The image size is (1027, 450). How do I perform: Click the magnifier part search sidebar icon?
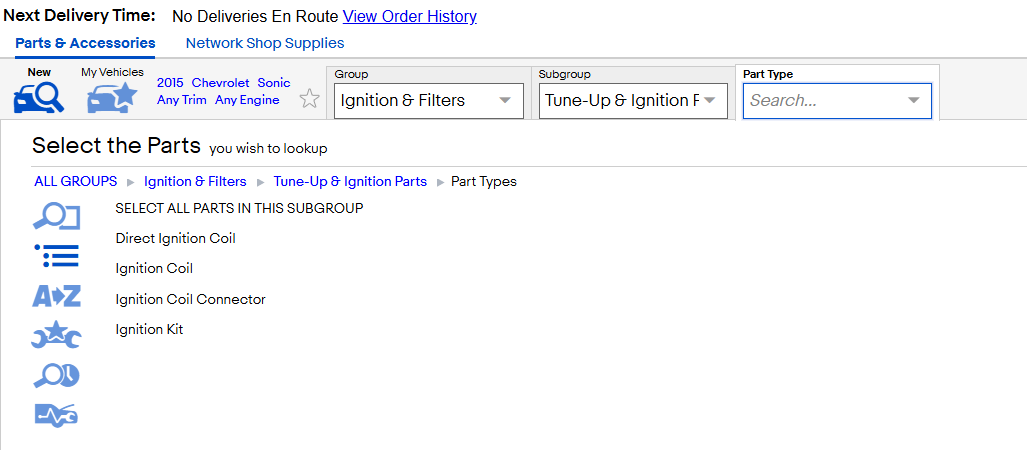[x=56, y=217]
